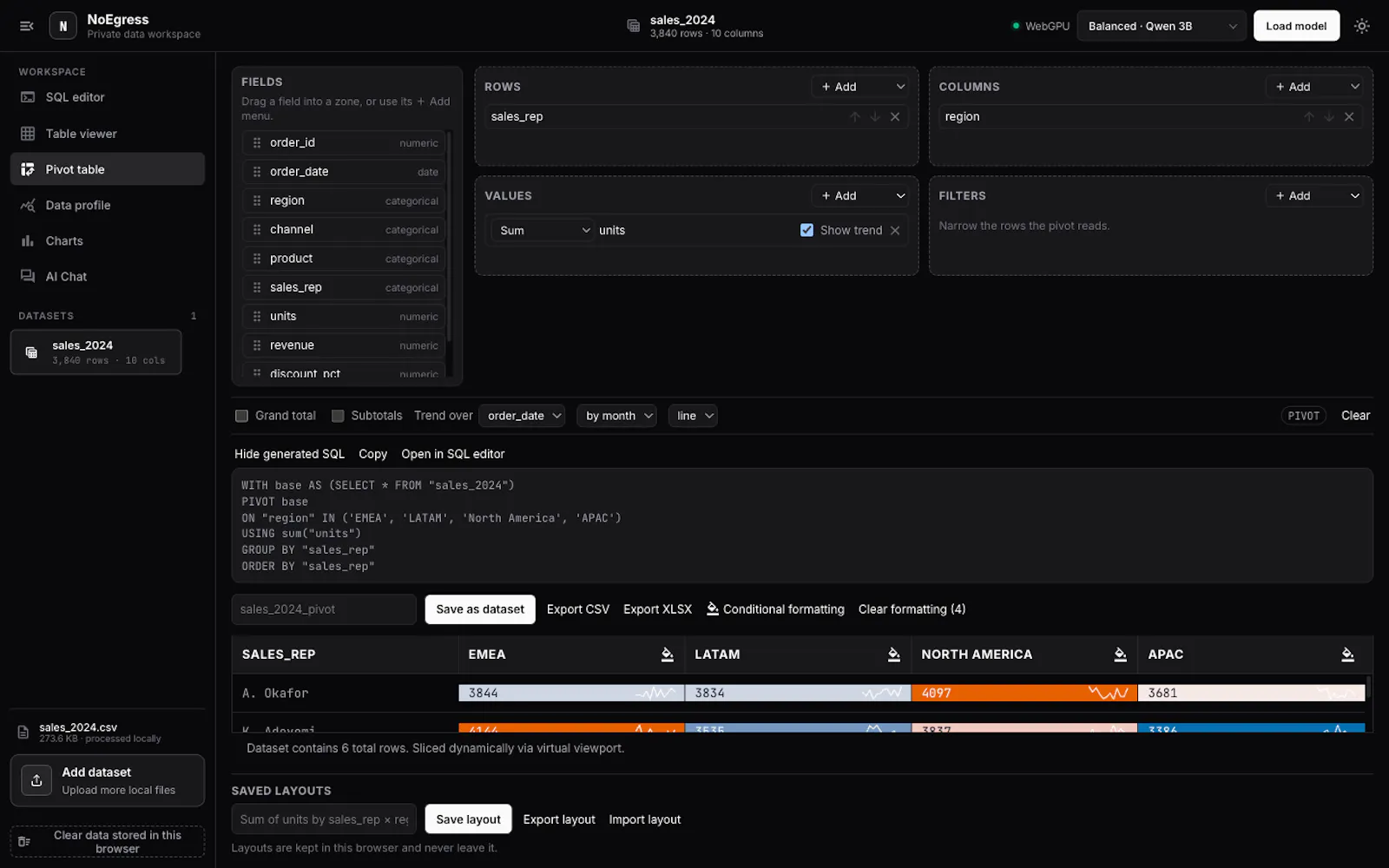The height and width of the screenshot is (868, 1389).
Task: Move sales_rep row field up
Action: point(855,116)
